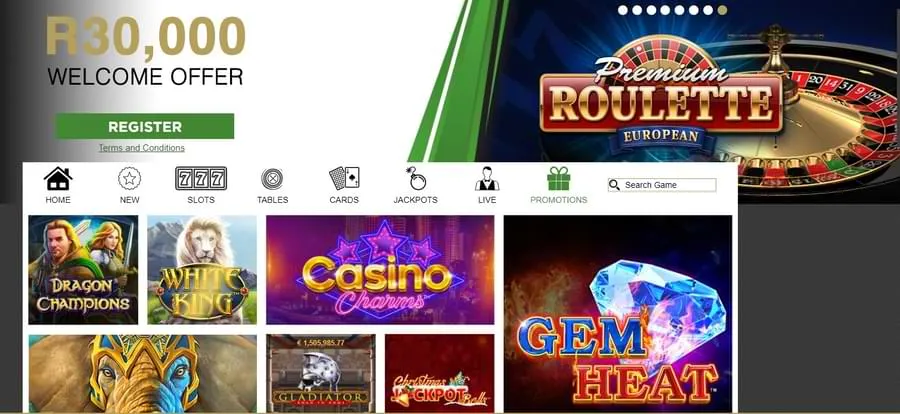
Task: Open the Terms and Conditions link
Action: tap(142, 148)
